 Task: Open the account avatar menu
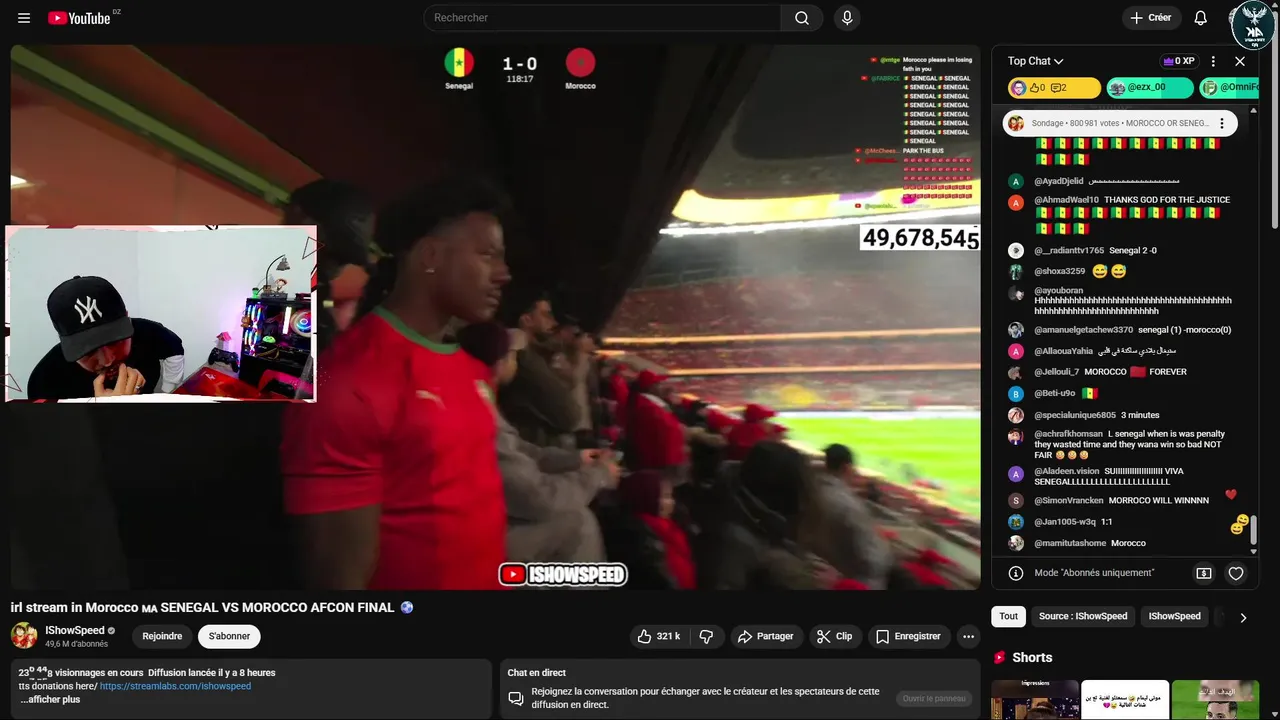pos(1252,25)
